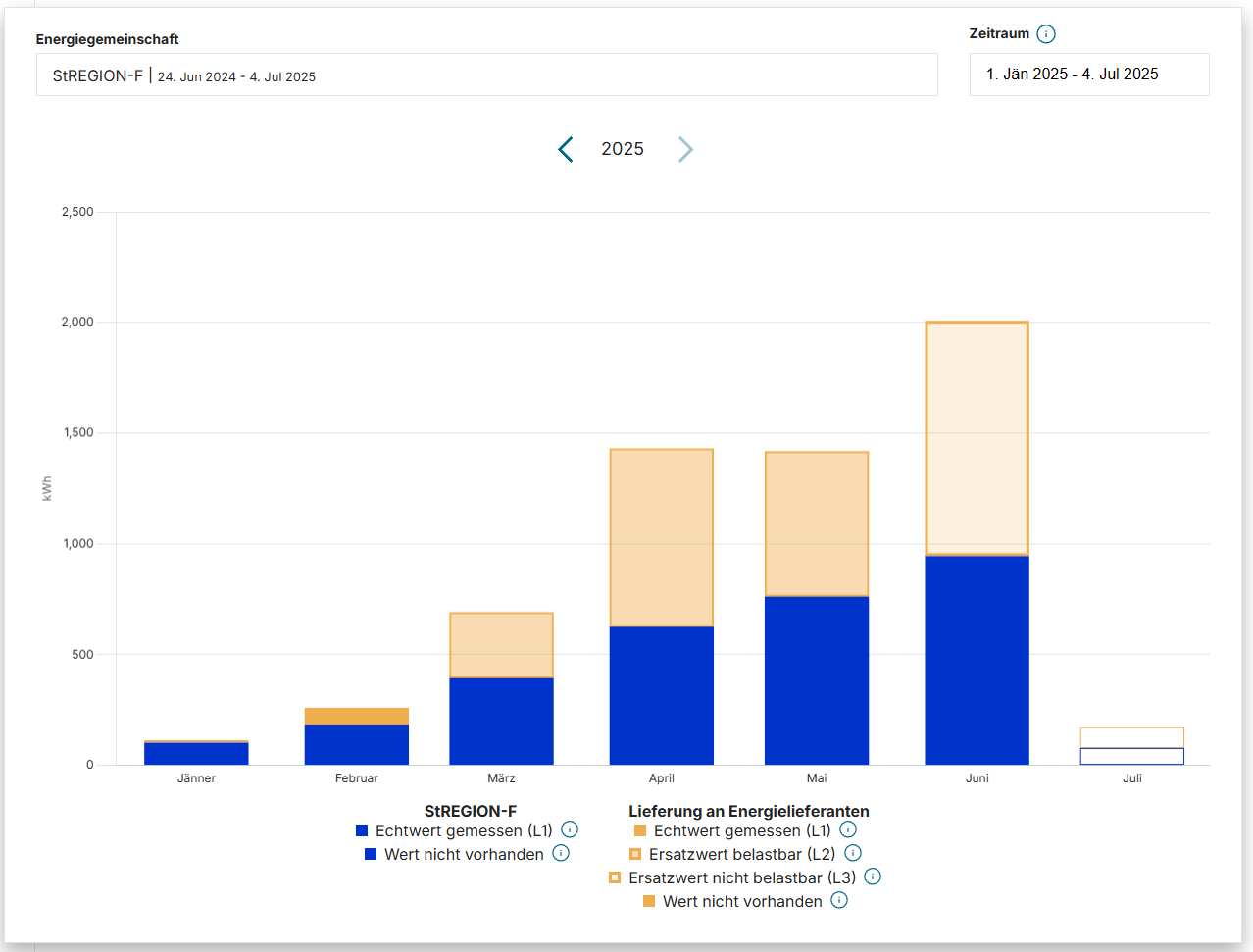
Task: Open the Energiegemeinschaft StREGION-F dropdown
Action: 486,75
